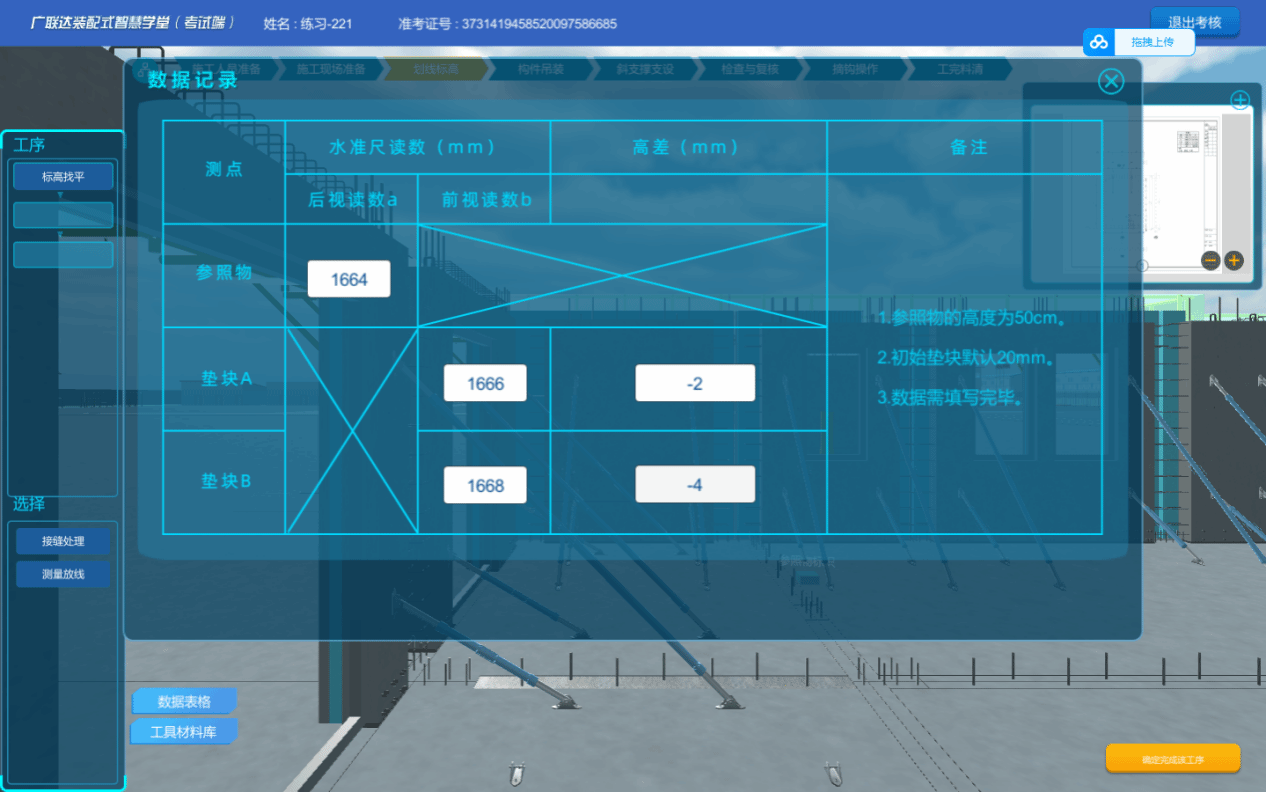Viewport: 1266px width, 792px height.
Task: Open the 数据表格 panel
Action: click(x=184, y=701)
